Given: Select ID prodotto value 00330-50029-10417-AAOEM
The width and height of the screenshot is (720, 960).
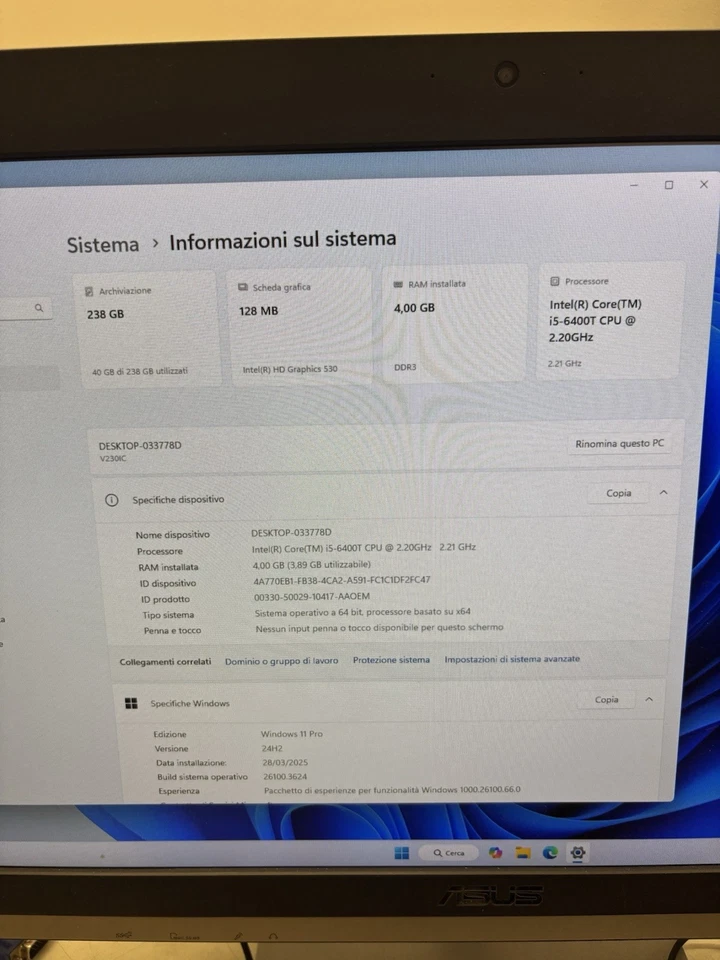Looking at the screenshot, I should (312, 596).
